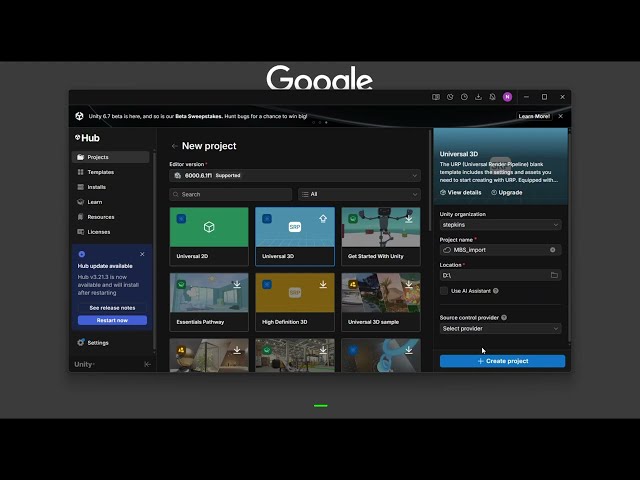Click the muted notifications bell icon
Screen dimensions: 640x480
coord(493,97)
